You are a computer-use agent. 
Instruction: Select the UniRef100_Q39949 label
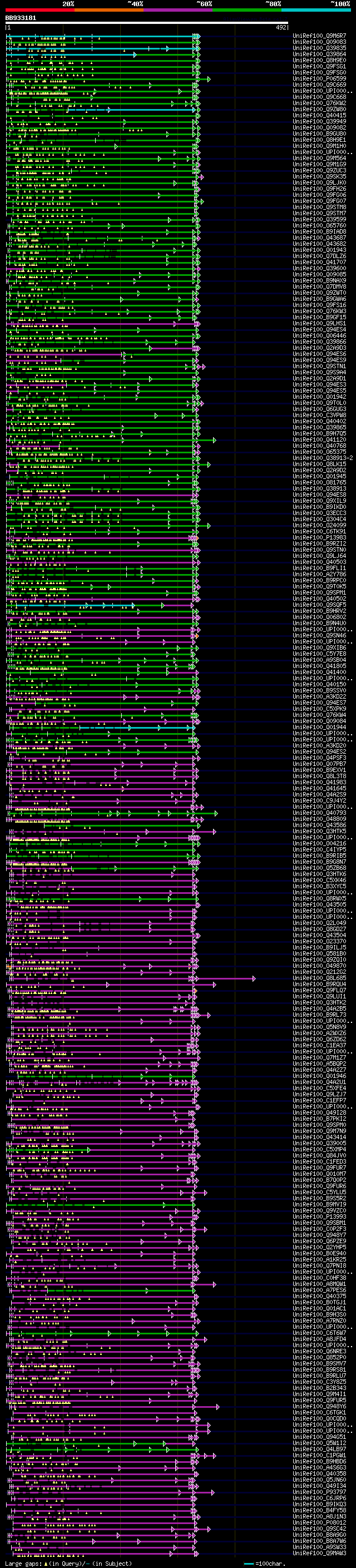point(319,122)
